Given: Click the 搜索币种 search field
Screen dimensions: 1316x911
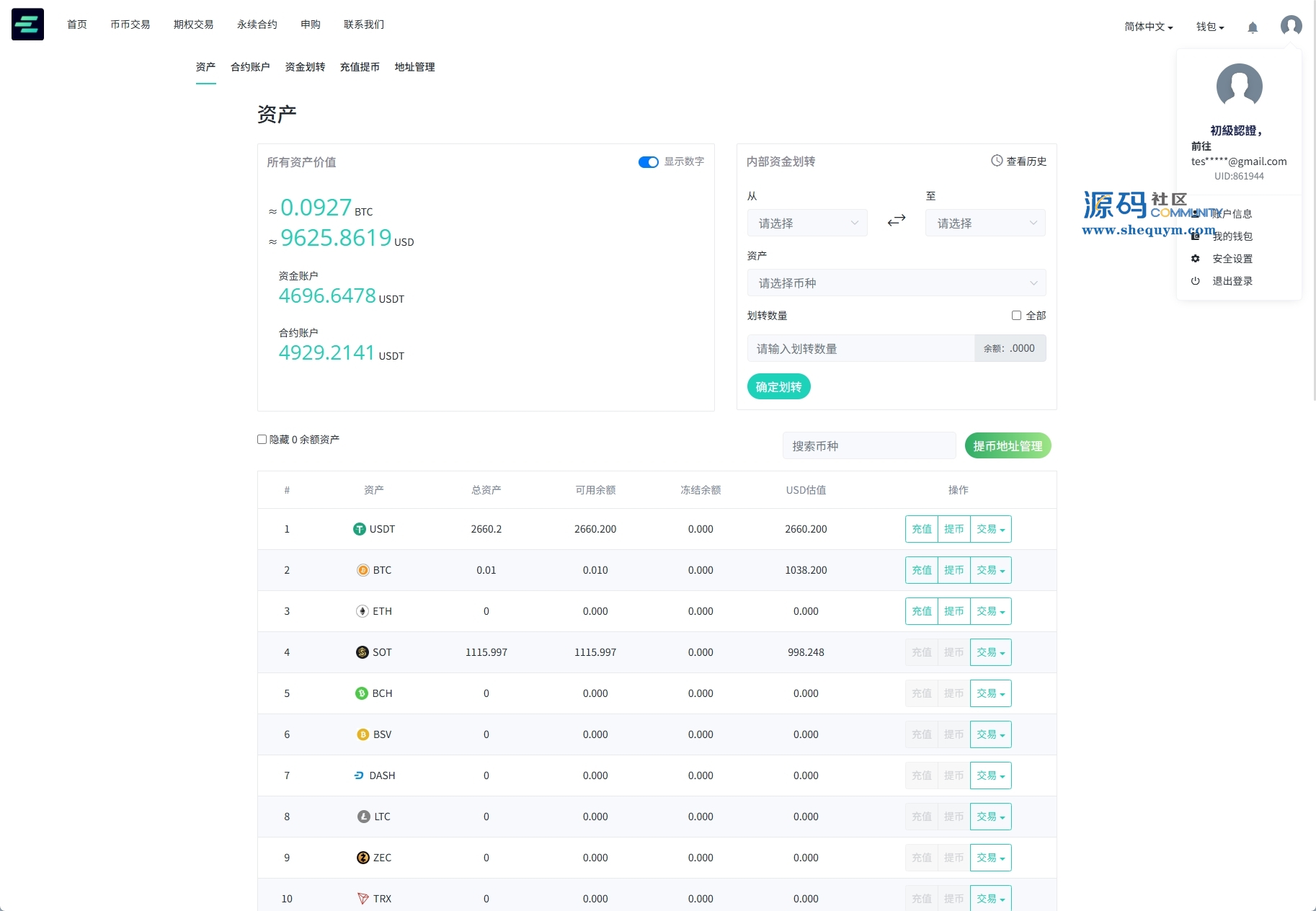Looking at the screenshot, I should point(868,446).
